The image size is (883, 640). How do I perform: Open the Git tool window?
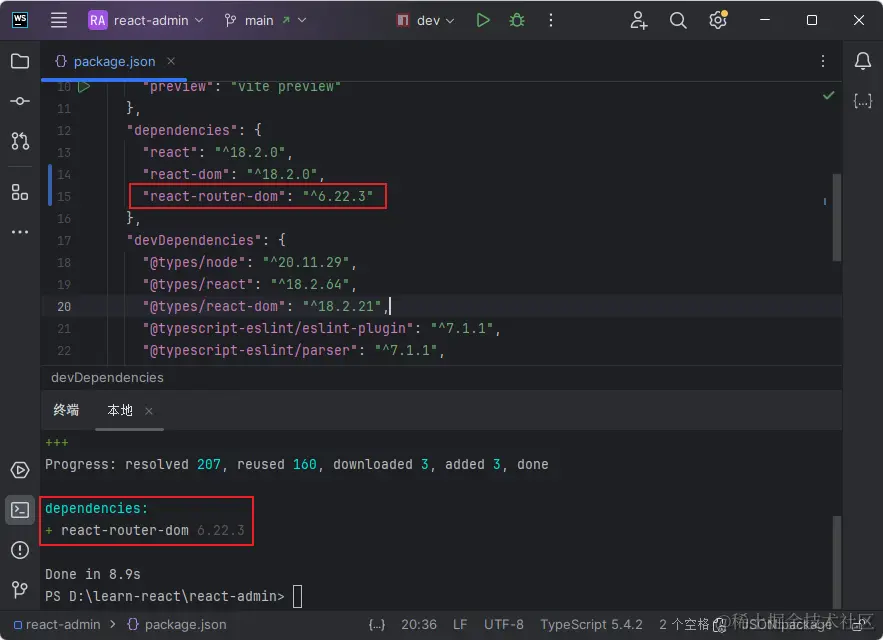(x=20, y=589)
